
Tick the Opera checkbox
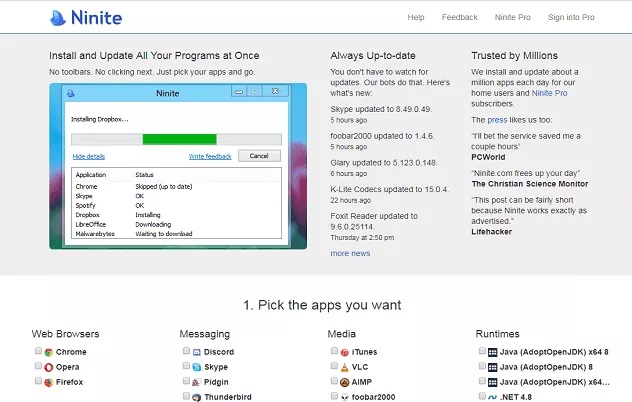pos(38,366)
